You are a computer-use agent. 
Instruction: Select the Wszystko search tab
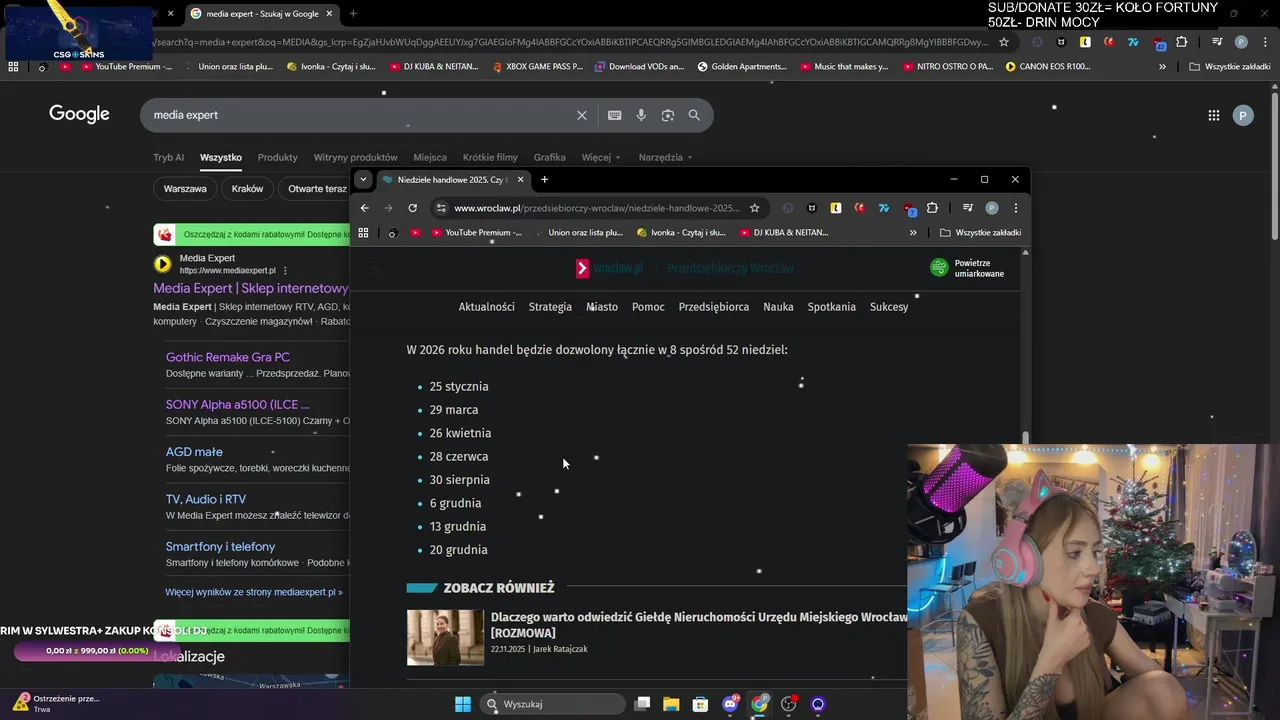221,157
